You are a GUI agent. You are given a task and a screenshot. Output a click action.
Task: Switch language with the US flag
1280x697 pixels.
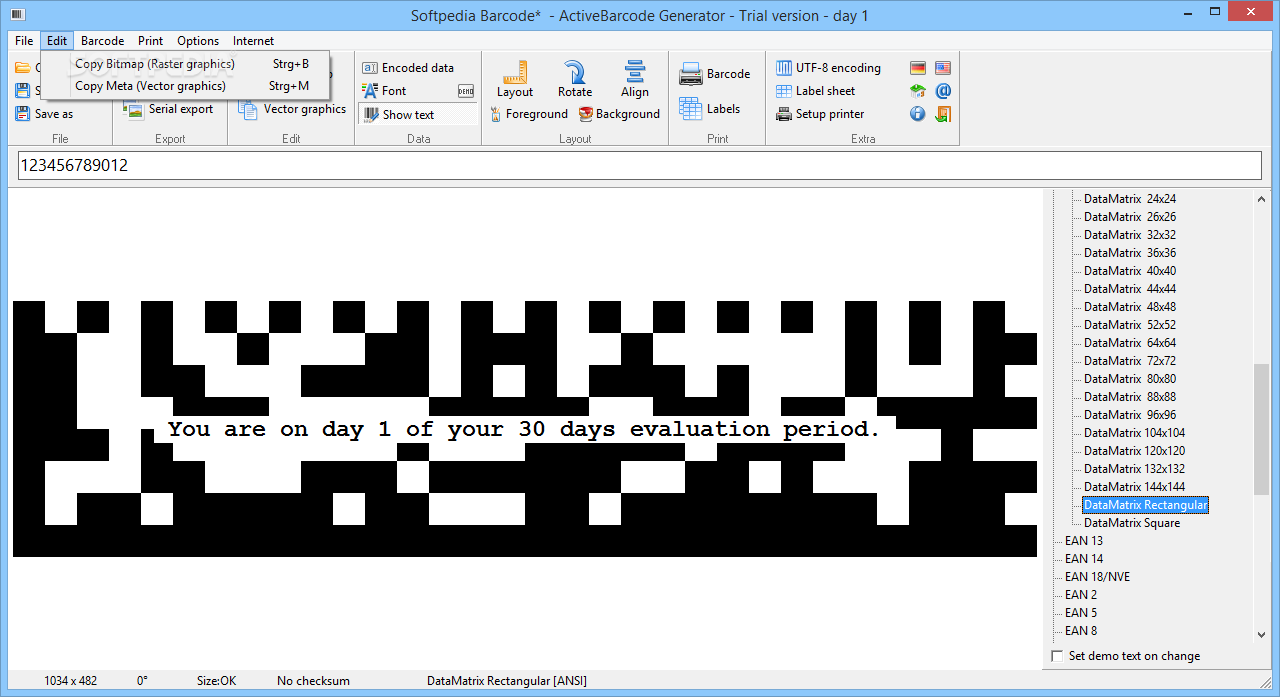943,68
